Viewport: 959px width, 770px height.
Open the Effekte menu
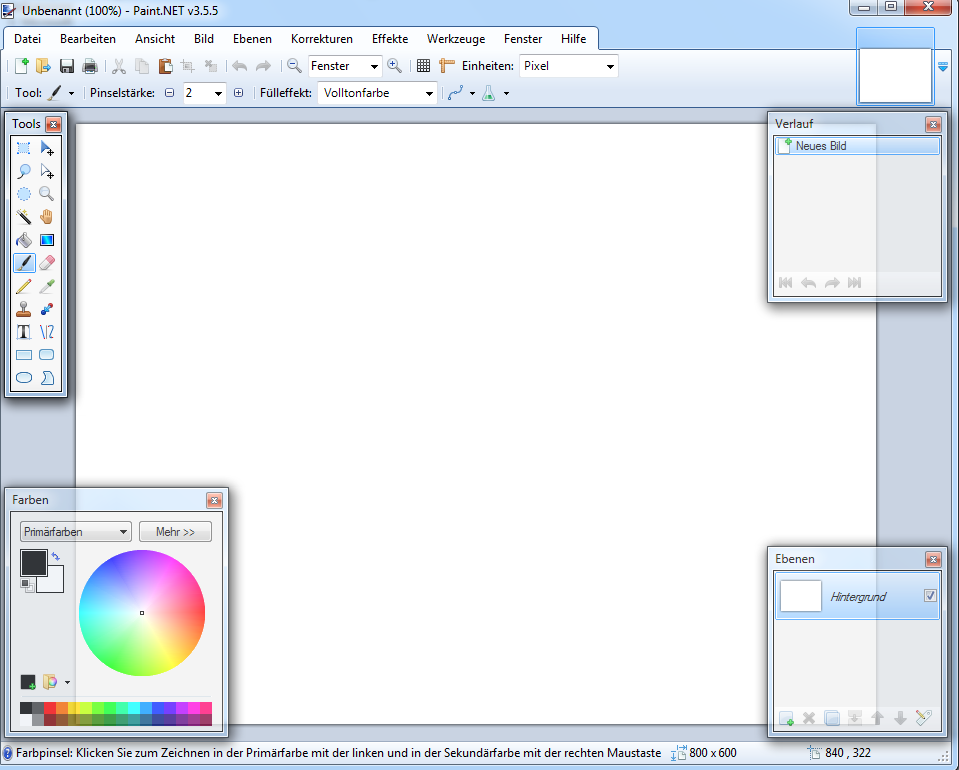point(389,39)
